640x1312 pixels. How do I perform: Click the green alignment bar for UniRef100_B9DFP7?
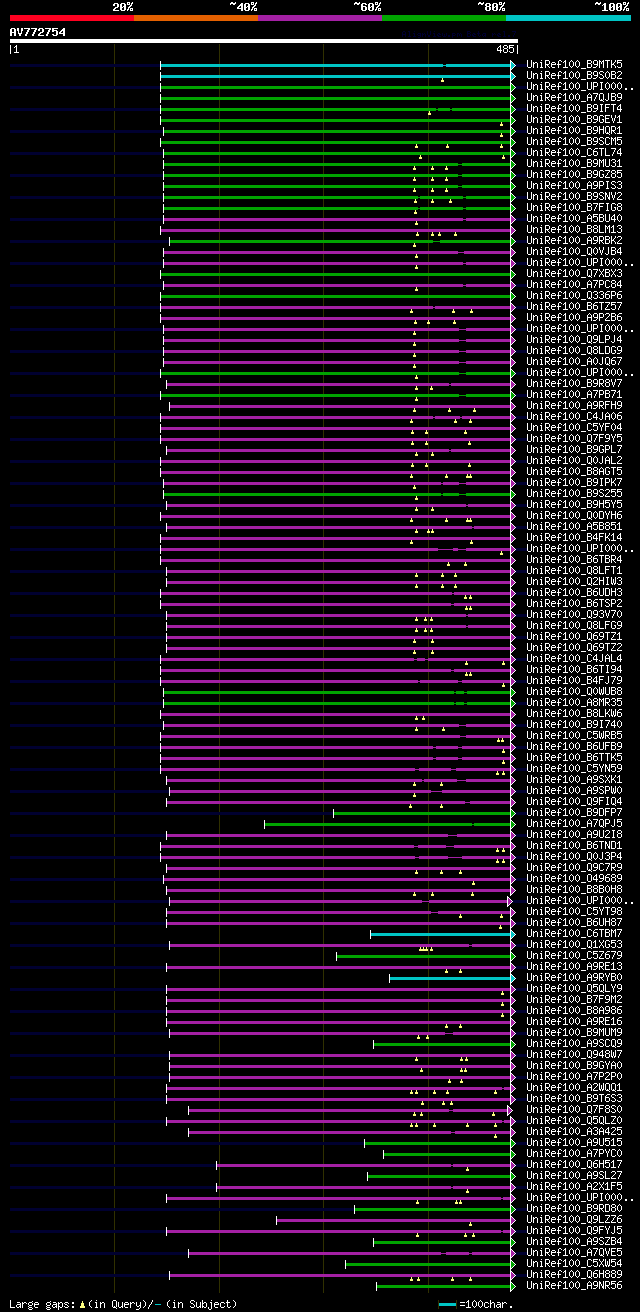424,812
